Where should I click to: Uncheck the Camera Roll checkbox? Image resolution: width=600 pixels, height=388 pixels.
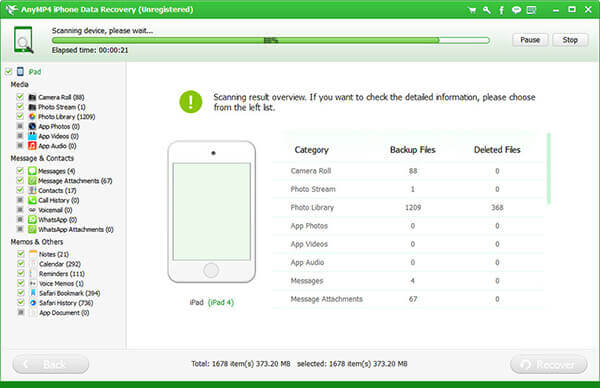pos(20,97)
